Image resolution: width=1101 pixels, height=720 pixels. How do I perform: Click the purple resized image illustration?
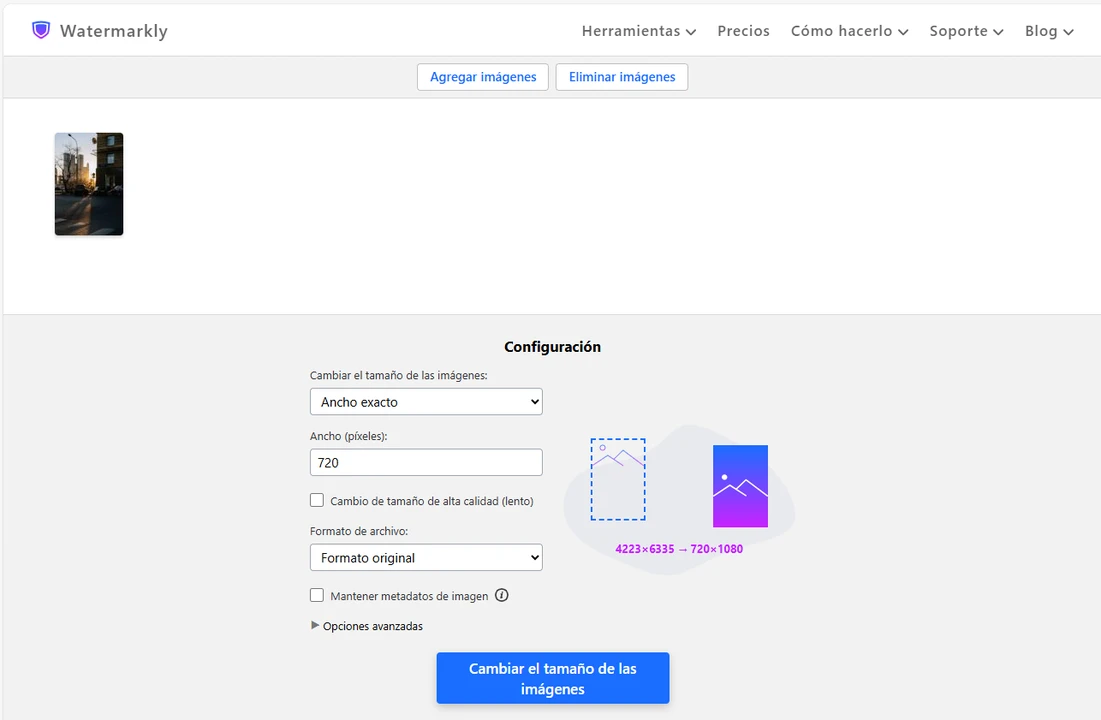(740, 486)
